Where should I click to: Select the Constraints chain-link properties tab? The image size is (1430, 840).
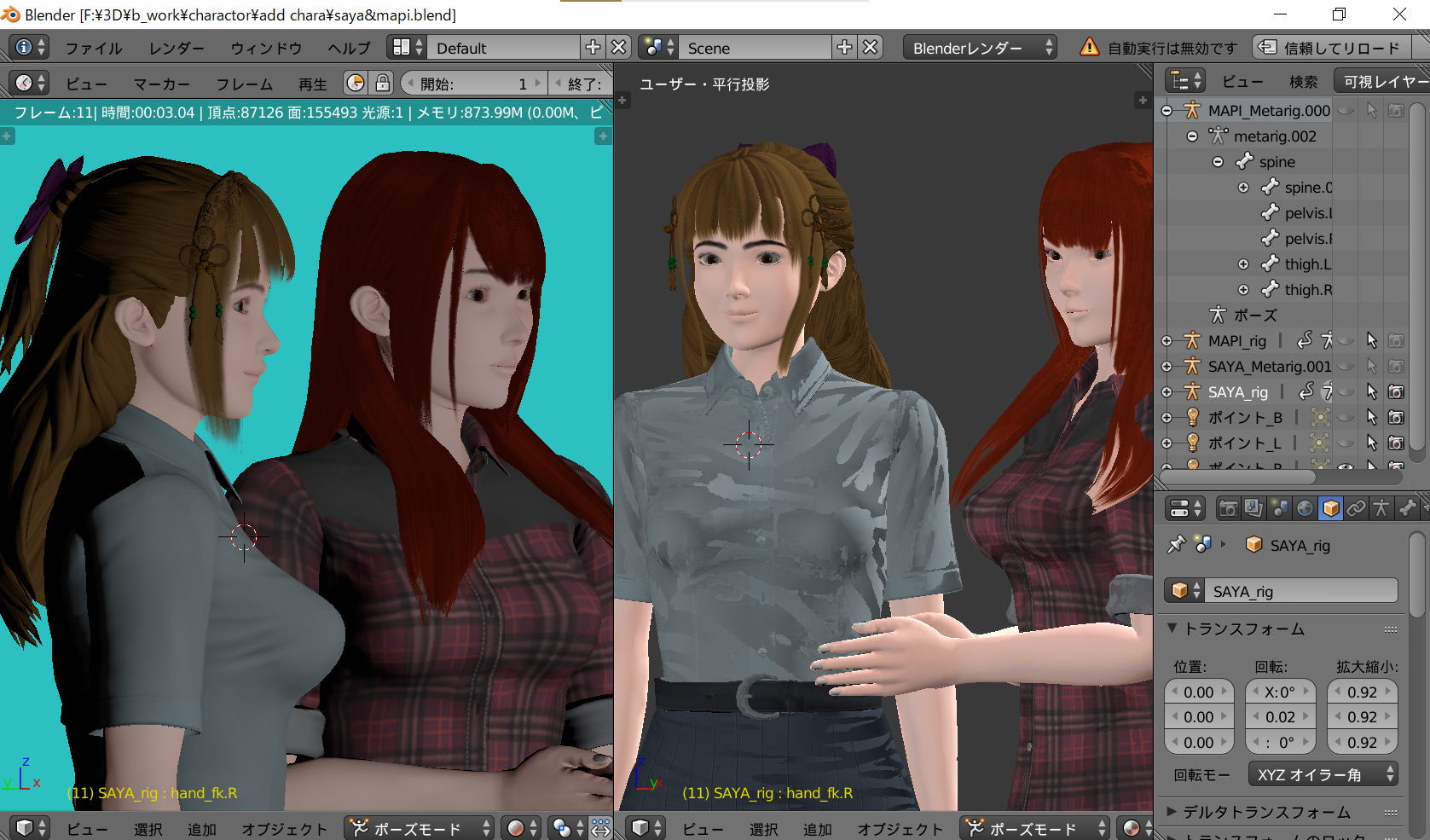coord(1356,509)
